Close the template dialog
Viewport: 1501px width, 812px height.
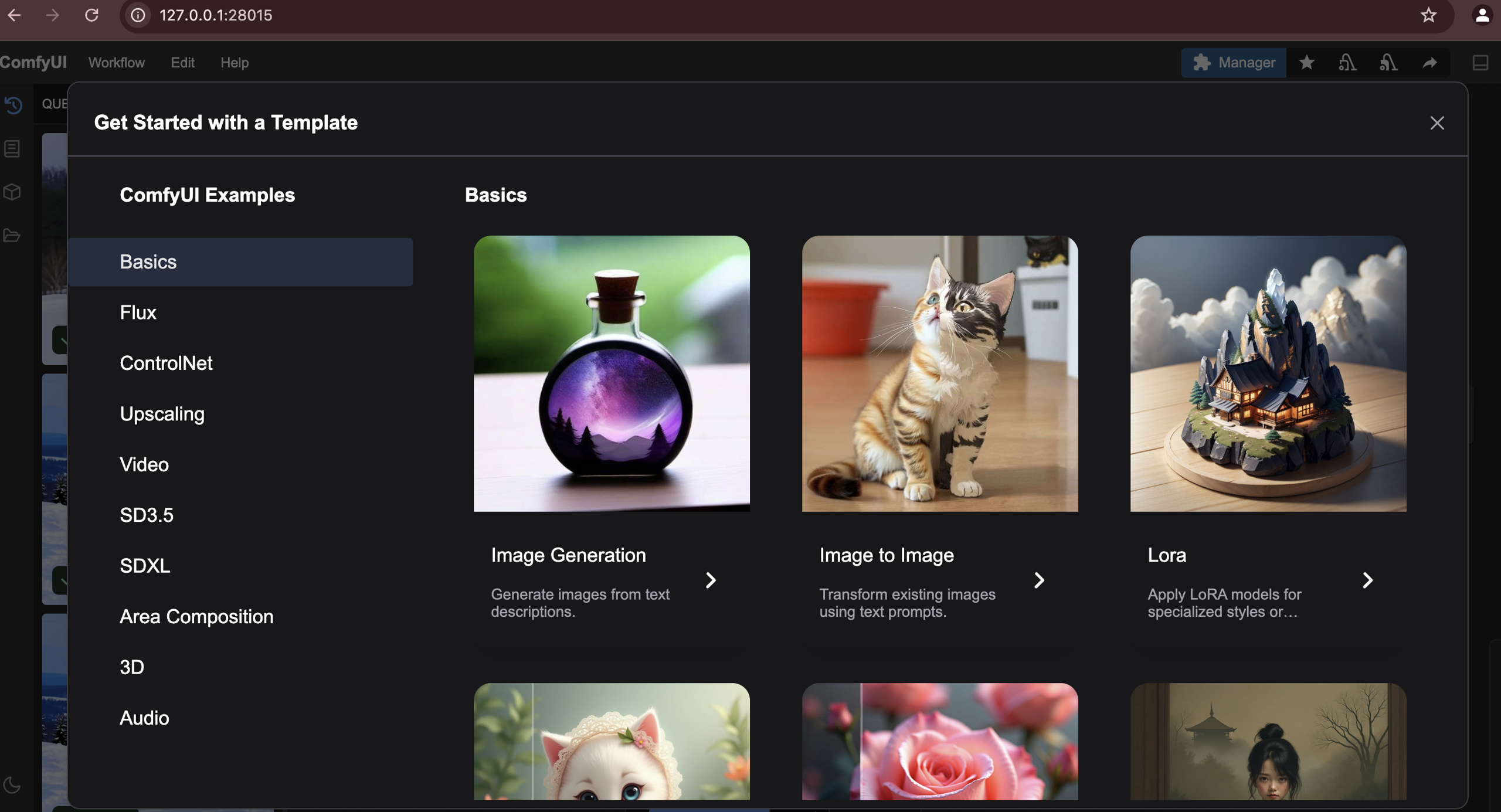coord(1437,123)
